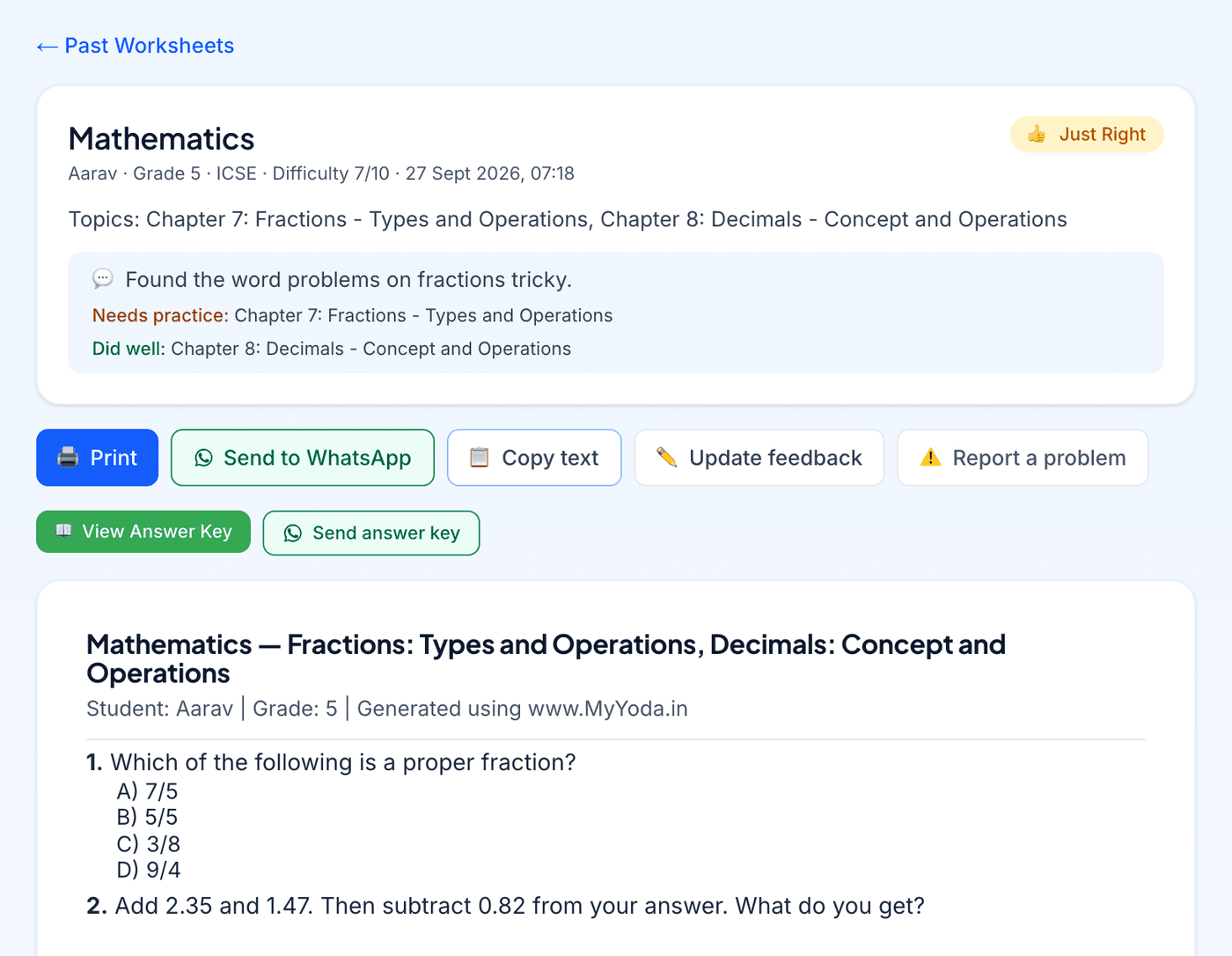Send worksheet to WhatsApp
This screenshot has height=956, width=1232.
[303, 458]
